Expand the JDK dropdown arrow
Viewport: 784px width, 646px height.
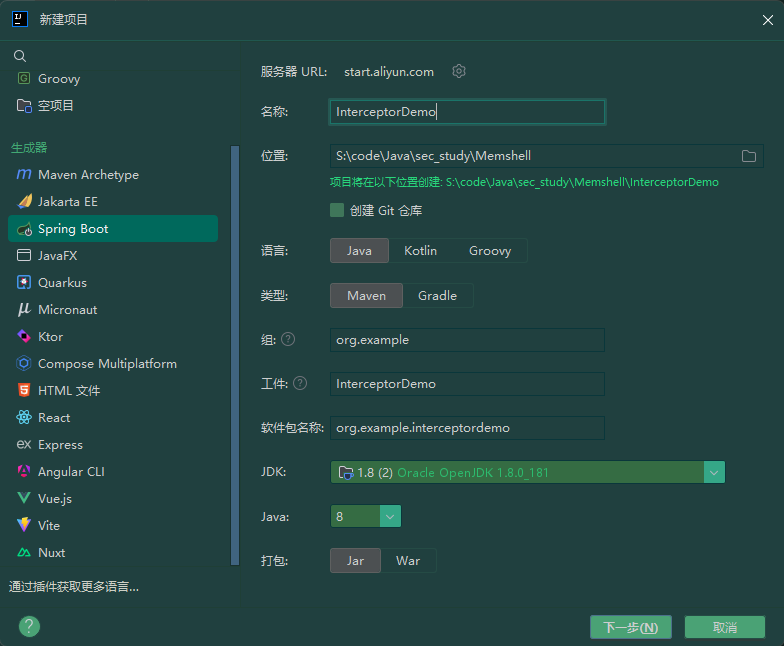[714, 472]
